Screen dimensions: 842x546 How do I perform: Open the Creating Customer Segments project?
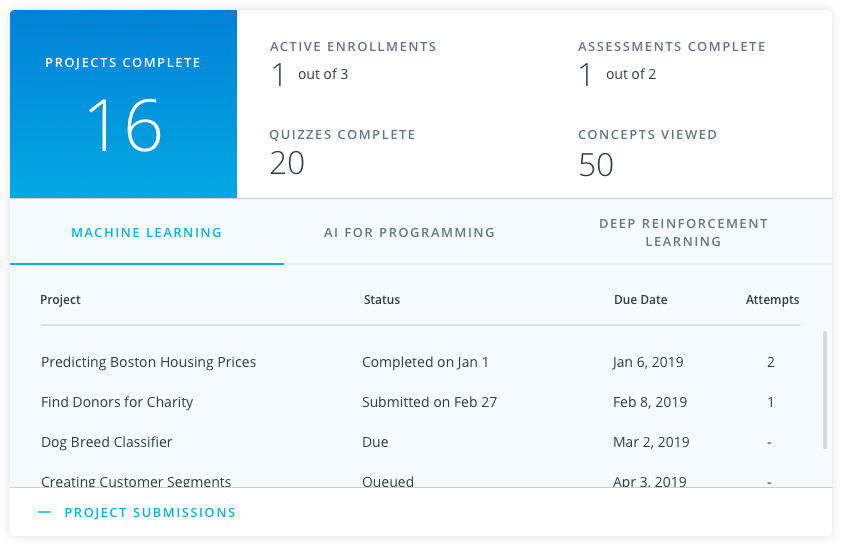tap(136, 481)
